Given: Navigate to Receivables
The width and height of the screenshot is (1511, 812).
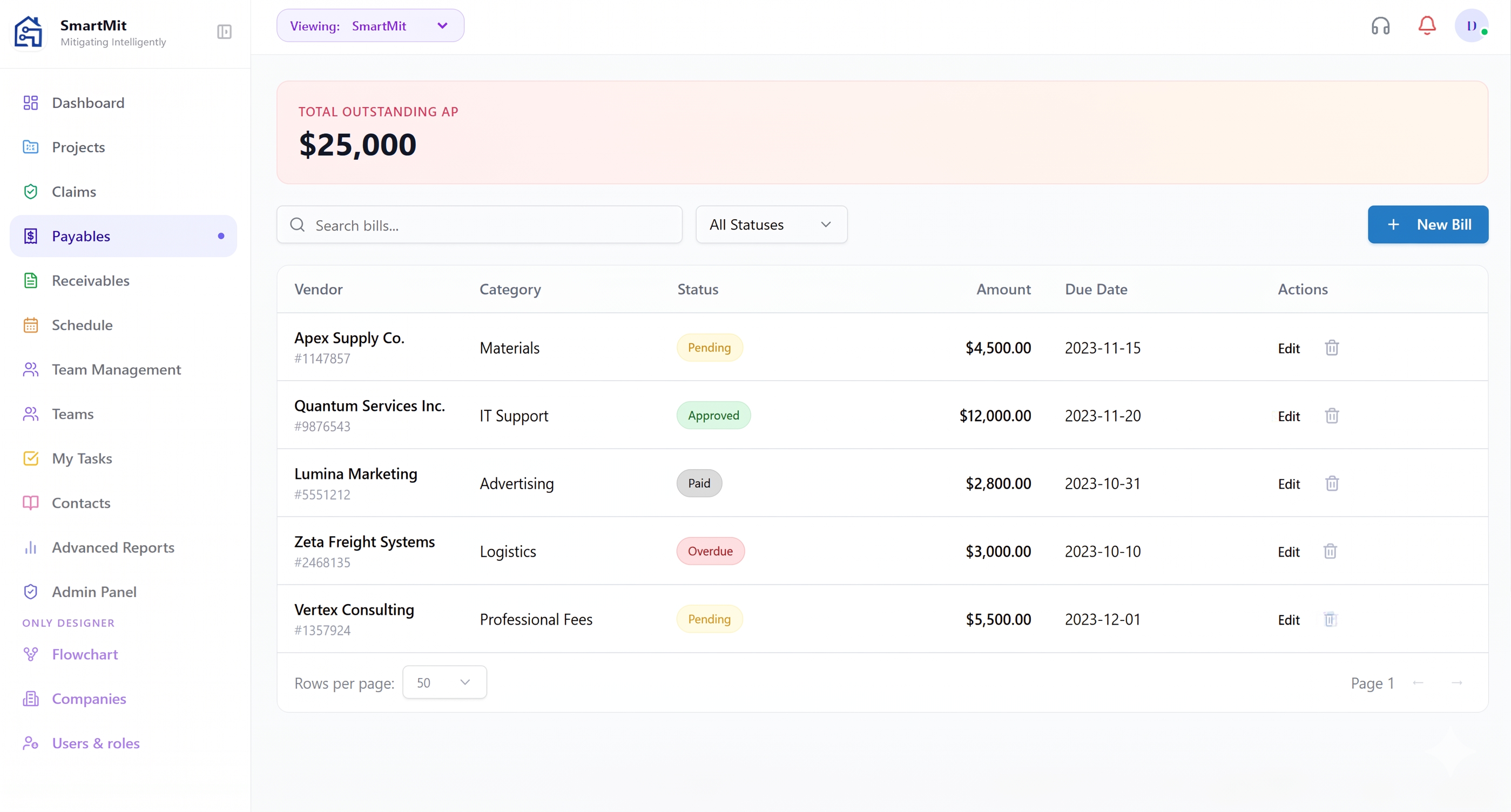Looking at the screenshot, I should (123, 281).
